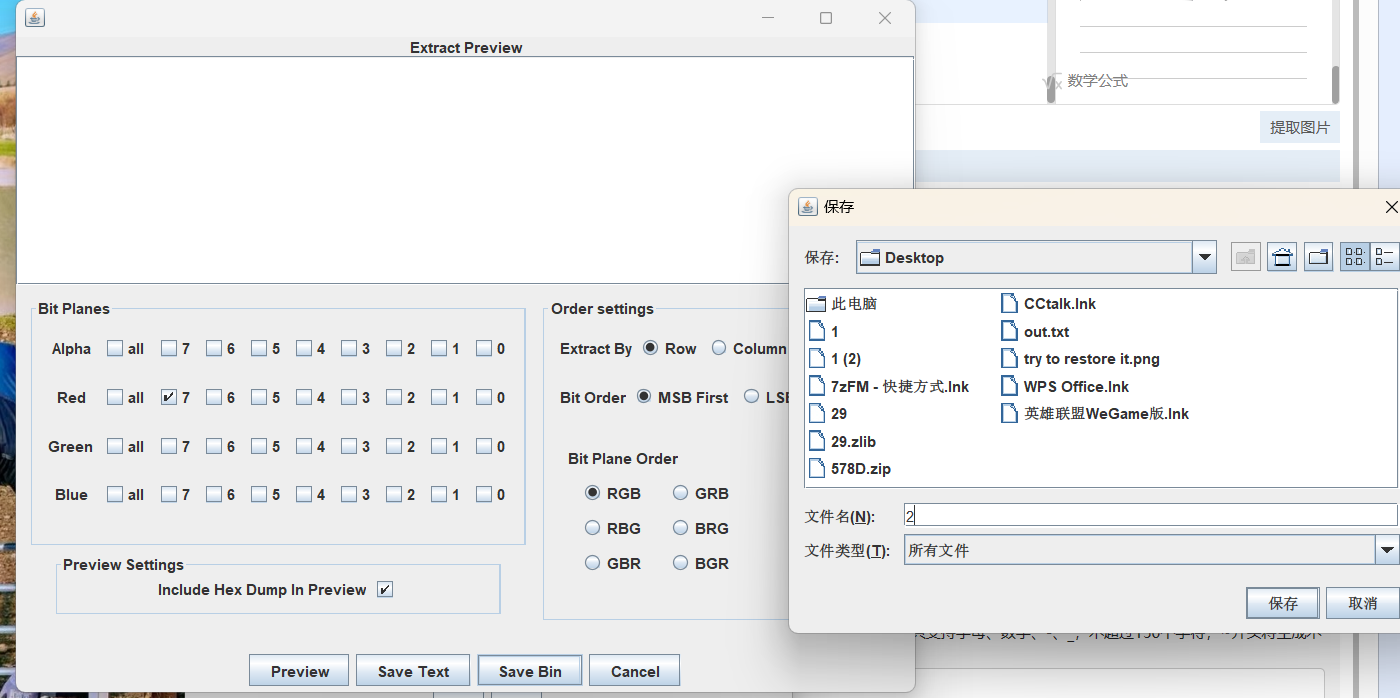Select try to restore it.png file

pos(1081,359)
